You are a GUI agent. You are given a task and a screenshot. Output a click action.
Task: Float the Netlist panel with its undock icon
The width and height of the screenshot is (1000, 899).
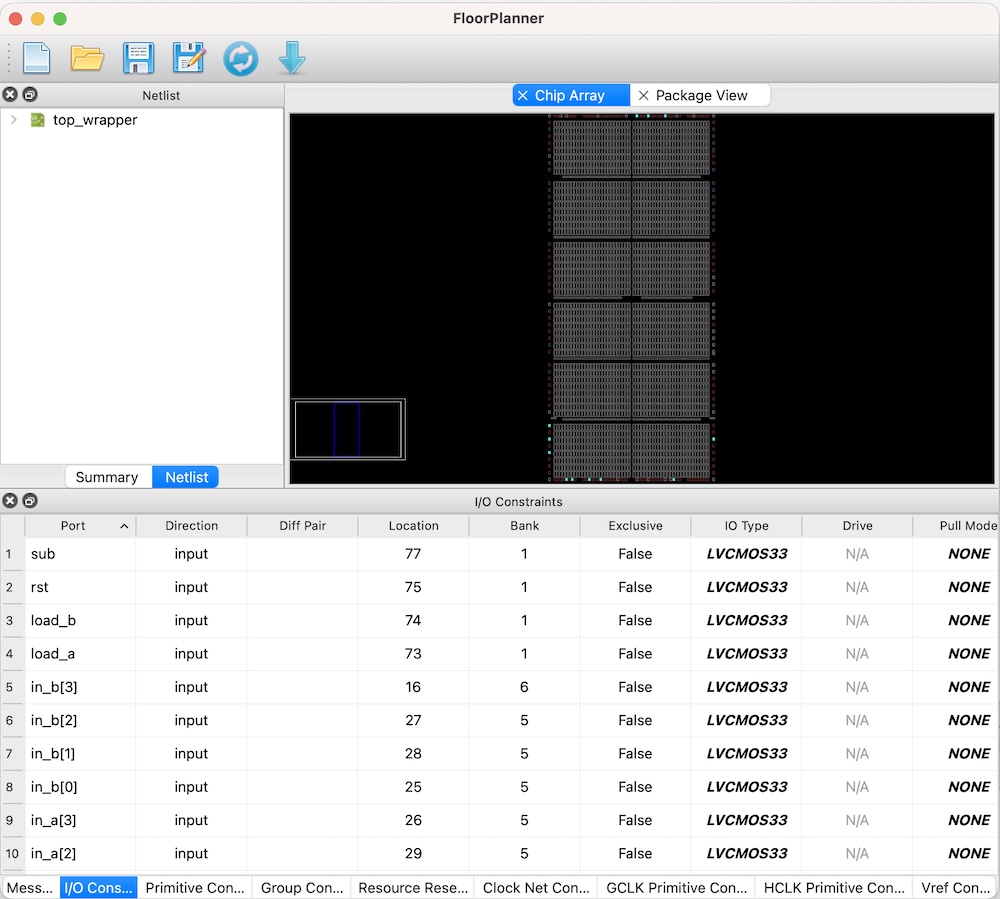coord(30,95)
